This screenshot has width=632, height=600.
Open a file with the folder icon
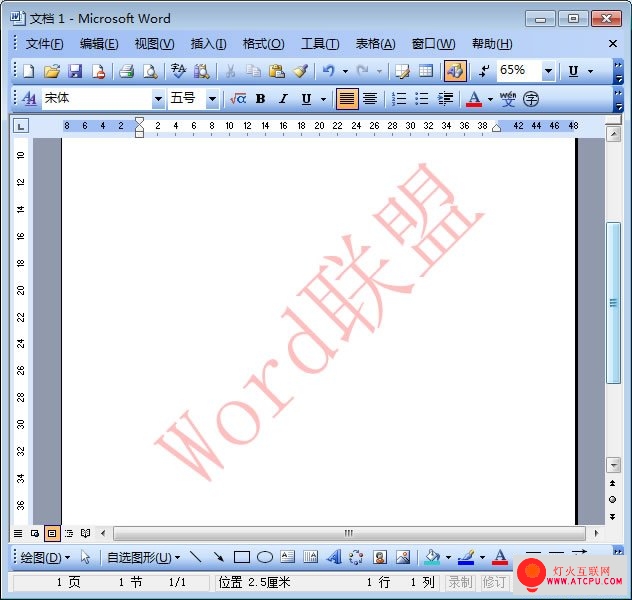coord(52,71)
